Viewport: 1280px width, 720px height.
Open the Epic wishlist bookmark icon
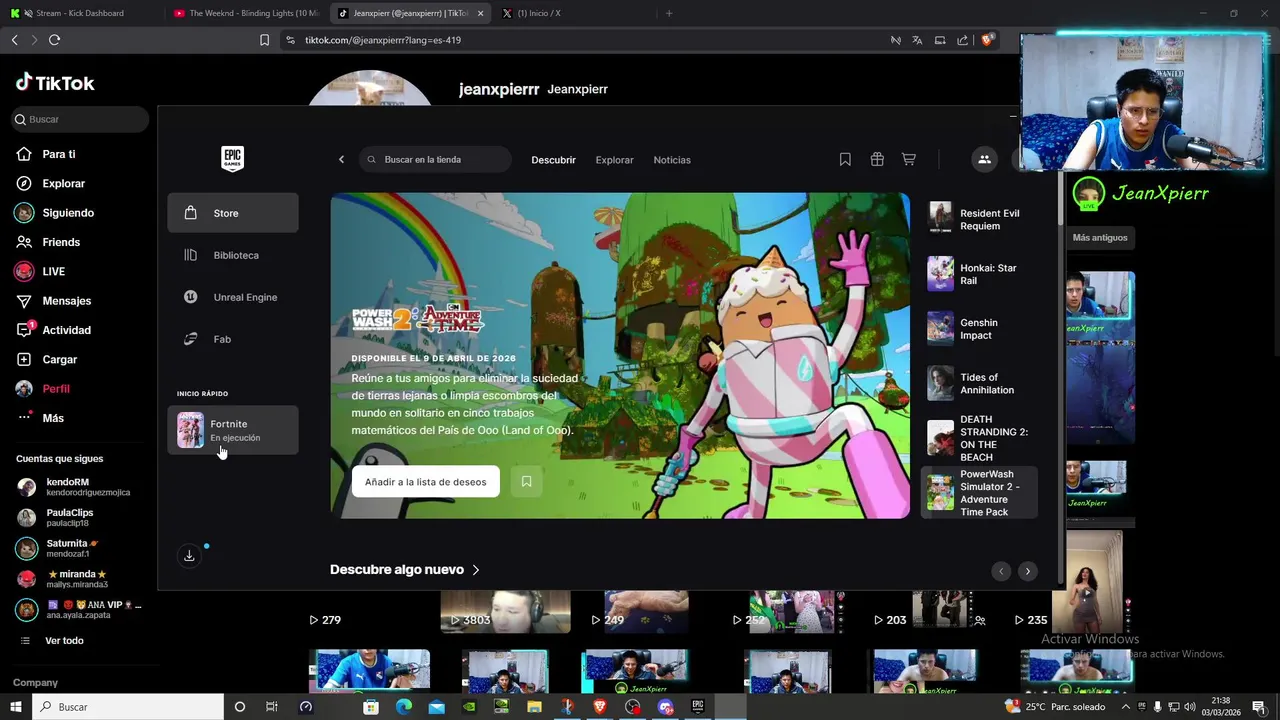[x=845, y=159]
